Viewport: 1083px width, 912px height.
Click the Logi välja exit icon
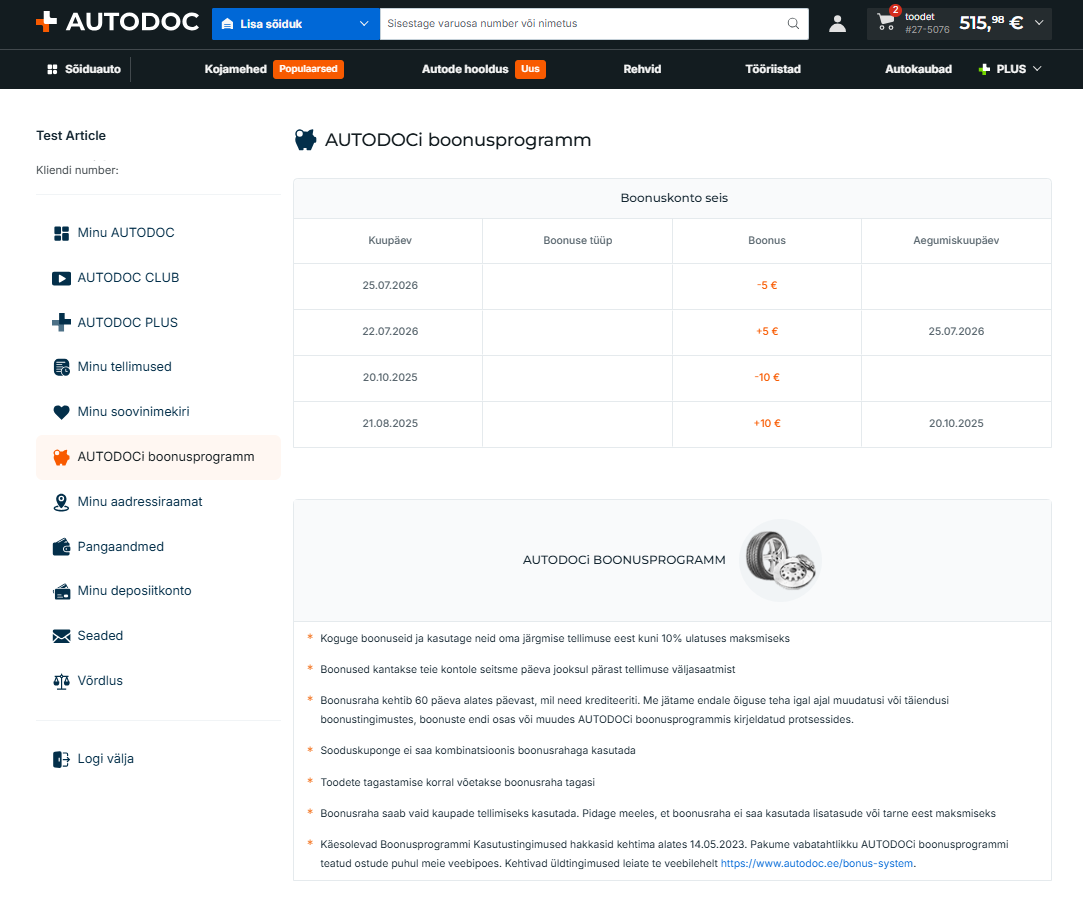pyautogui.click(x=61, y=759)
